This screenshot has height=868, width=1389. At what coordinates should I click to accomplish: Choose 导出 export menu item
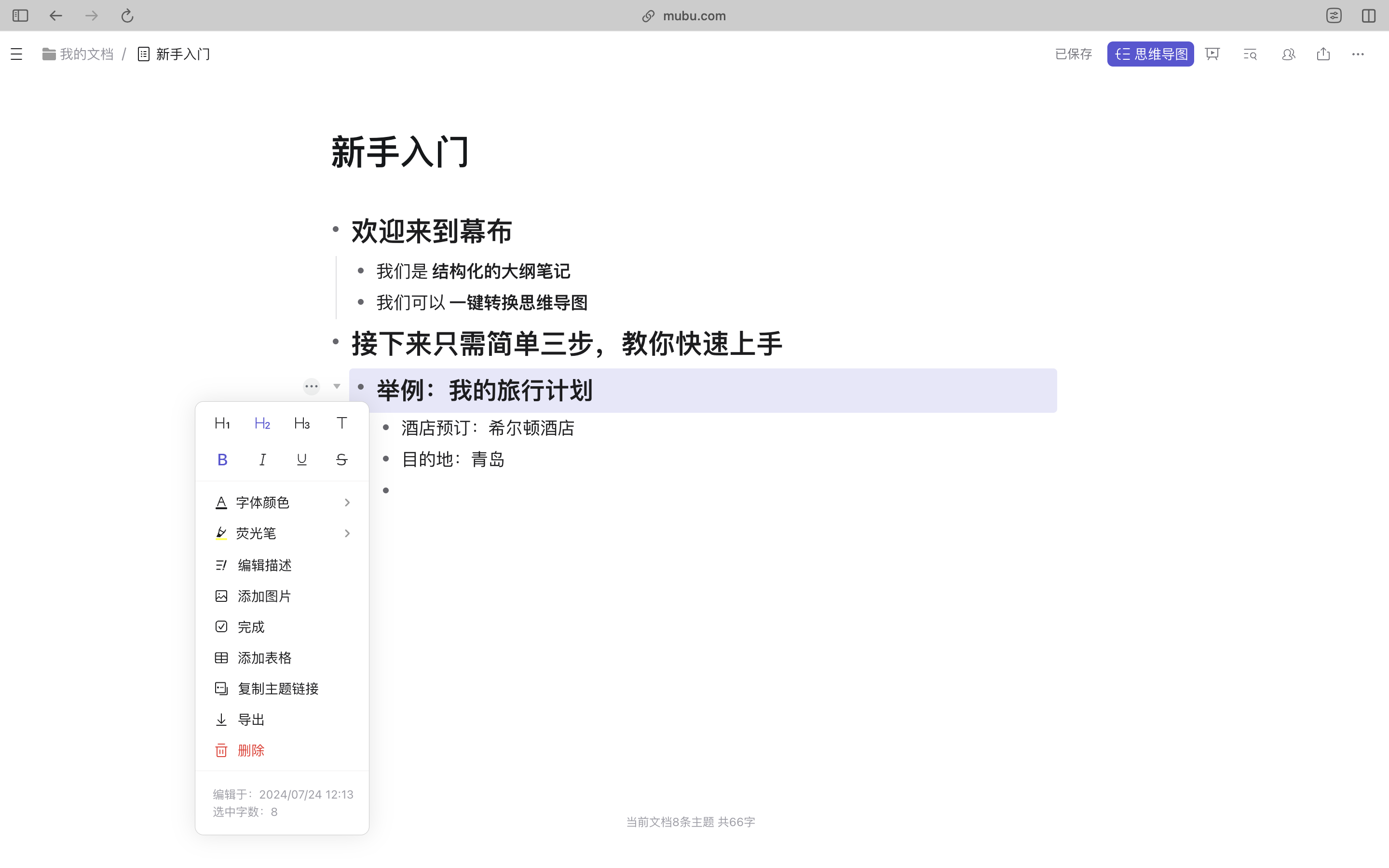point(282,719)
